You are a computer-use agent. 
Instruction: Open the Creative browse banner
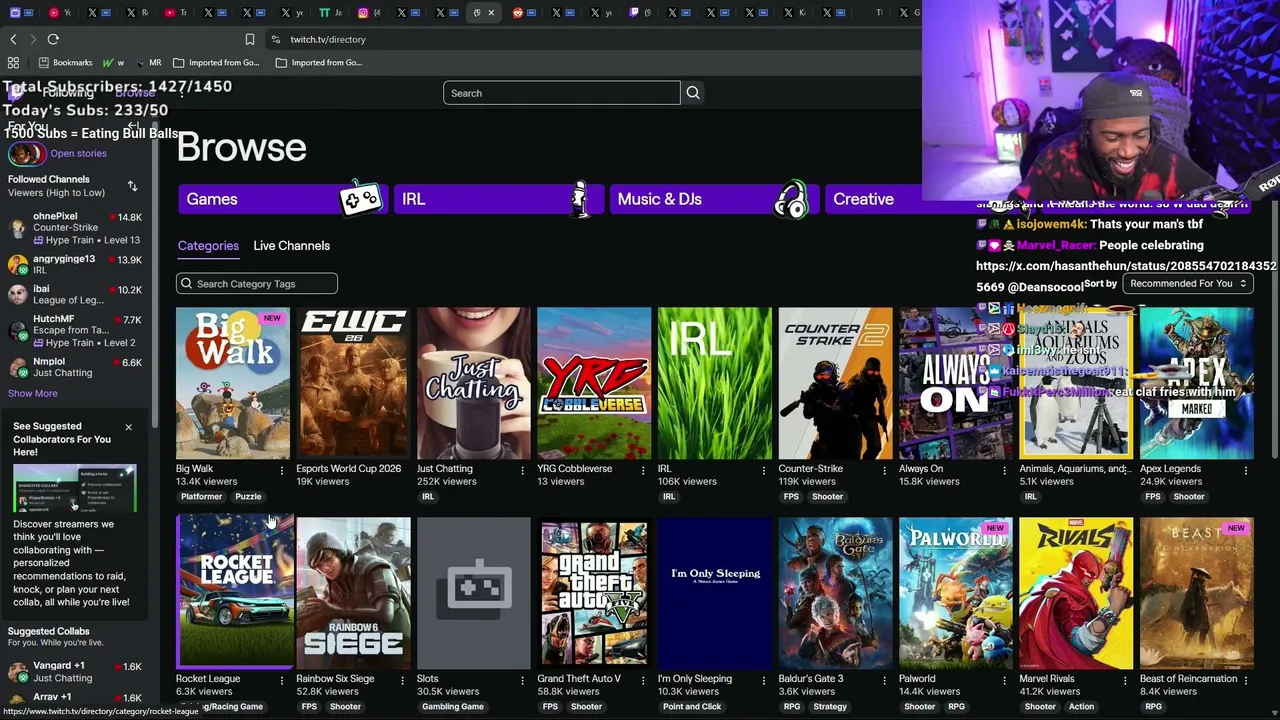tap(872, 199)
